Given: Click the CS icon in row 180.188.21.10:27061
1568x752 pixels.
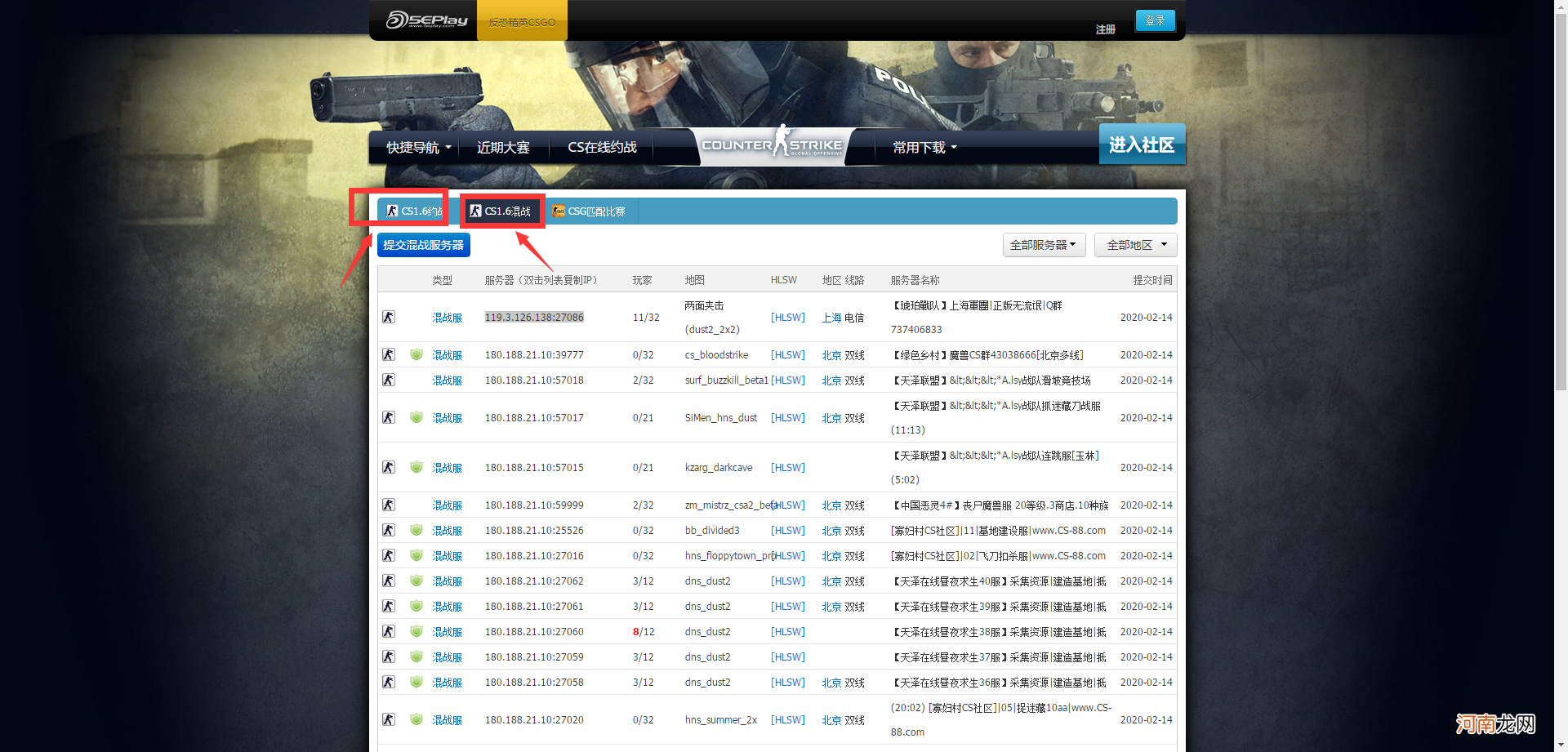Looking at the screenshot, I should click(x=389, y=606).
